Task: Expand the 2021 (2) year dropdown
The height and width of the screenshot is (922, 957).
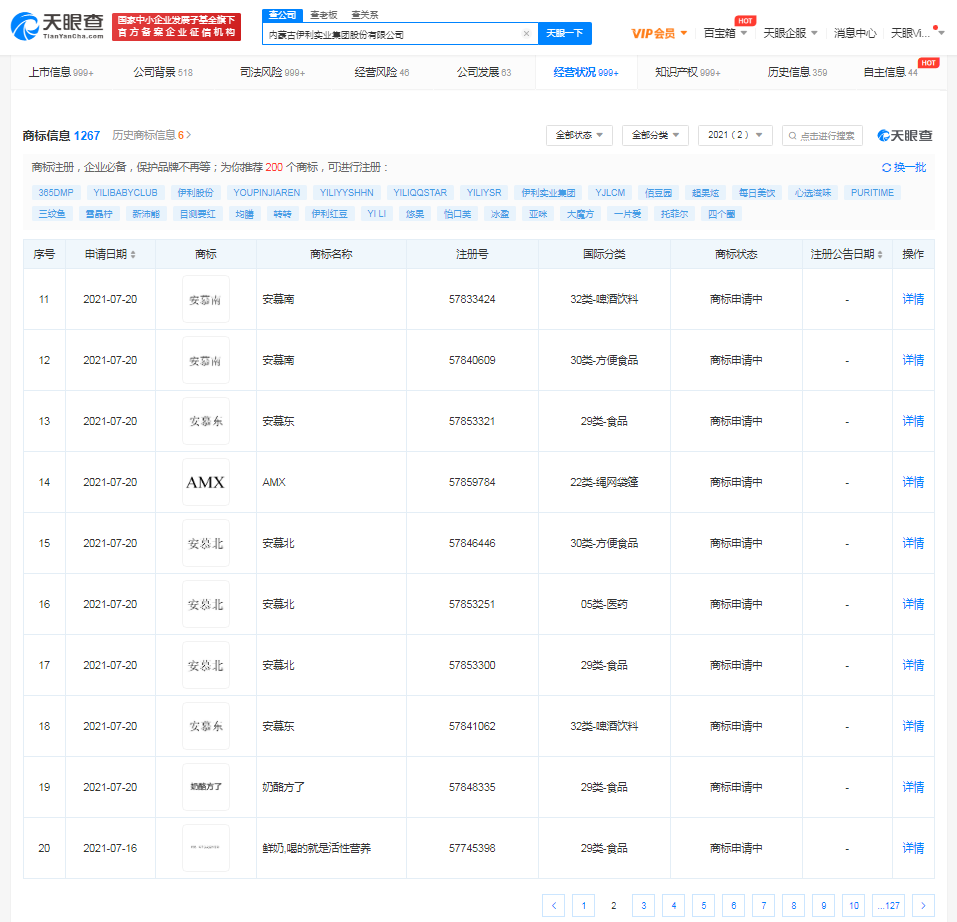Action: pyautogui.click(x=735, y=135)
